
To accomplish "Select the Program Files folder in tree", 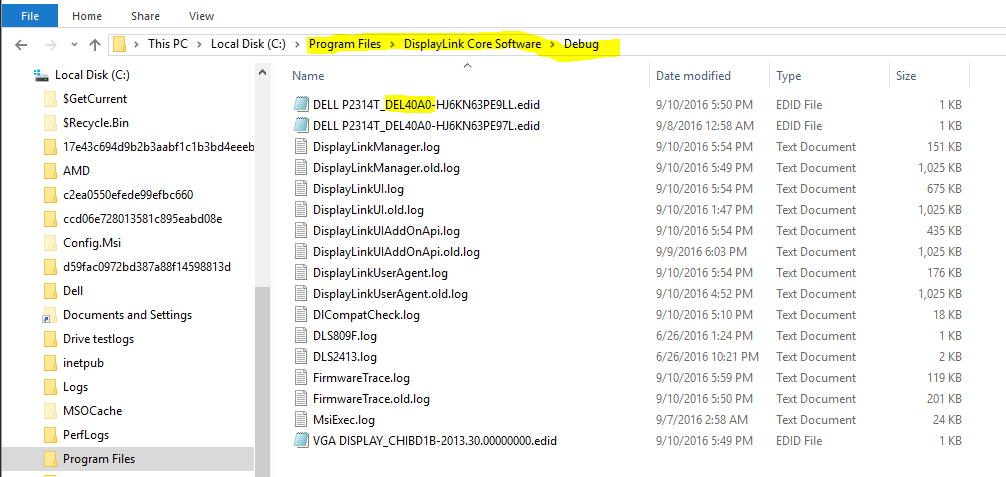I will [x=99, y=459].
